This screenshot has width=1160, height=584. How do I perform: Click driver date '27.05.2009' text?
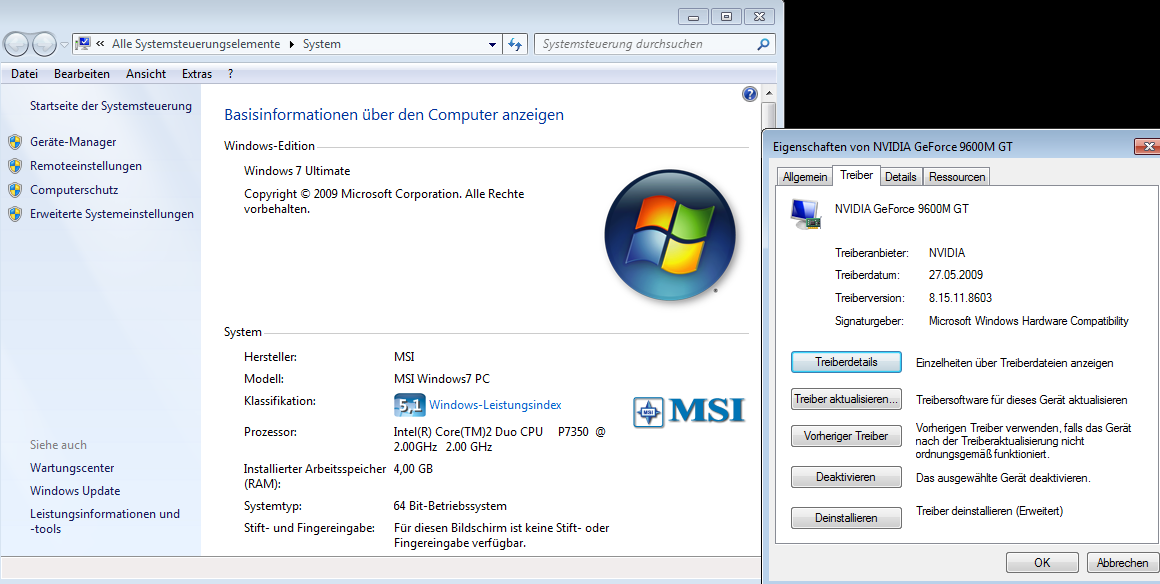point(956,275)
